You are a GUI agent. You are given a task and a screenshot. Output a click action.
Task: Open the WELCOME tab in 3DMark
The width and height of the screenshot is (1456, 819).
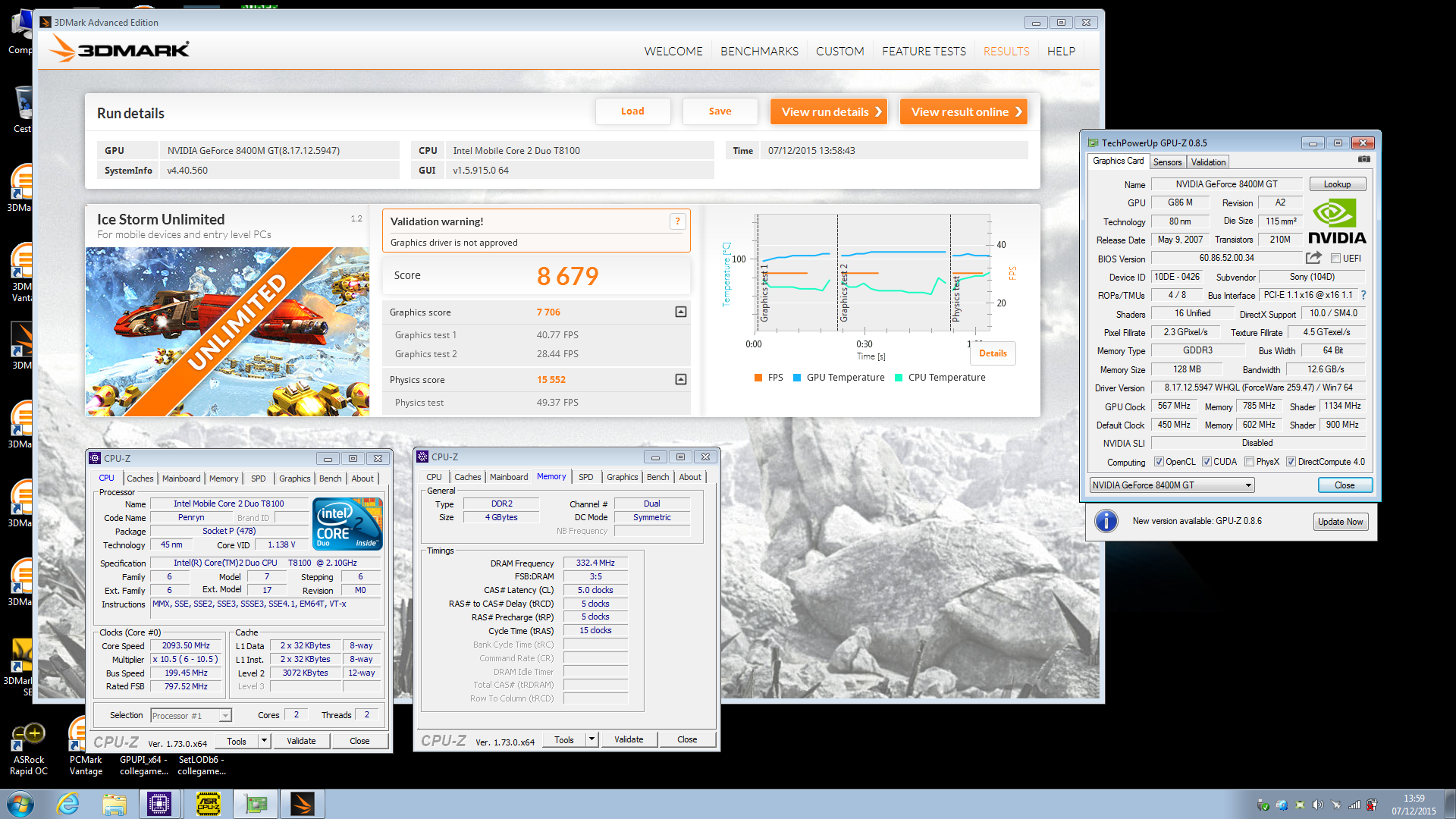coord(673,51)
